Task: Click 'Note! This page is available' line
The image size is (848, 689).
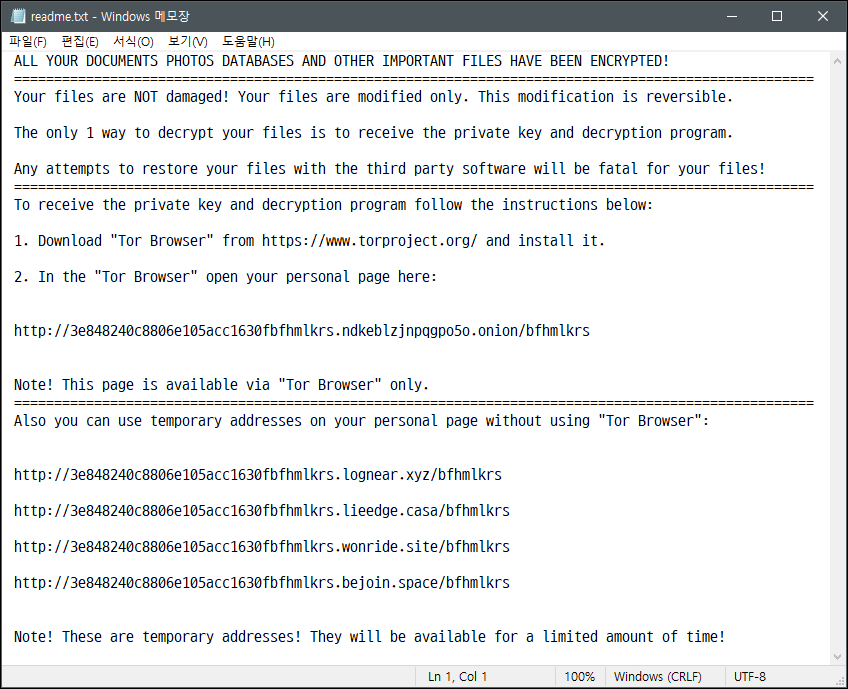Action: [222, 385]
